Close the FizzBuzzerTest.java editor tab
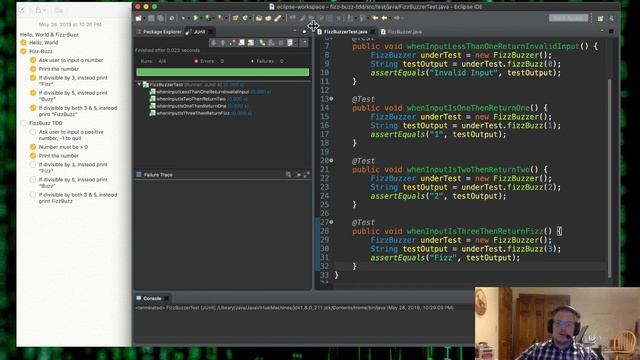Viewport: 640px width, 360px height. point(373,31)
